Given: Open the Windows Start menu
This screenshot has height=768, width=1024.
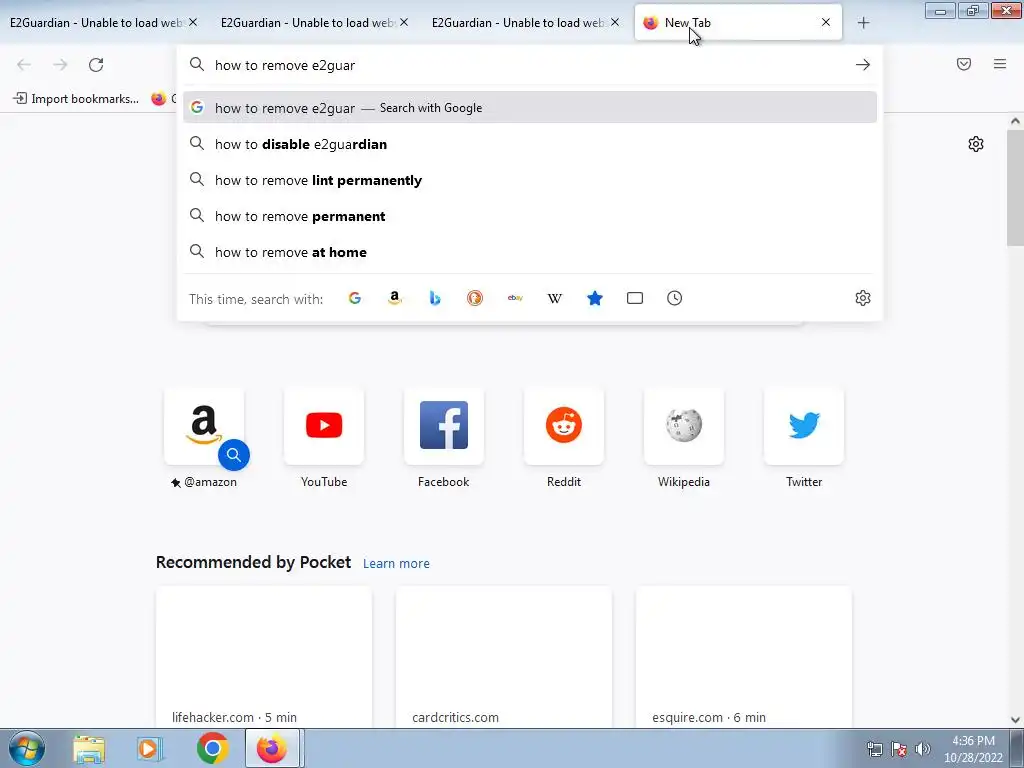Looking at the screenshot, I should pyautogui.click(x=26, y=748).
